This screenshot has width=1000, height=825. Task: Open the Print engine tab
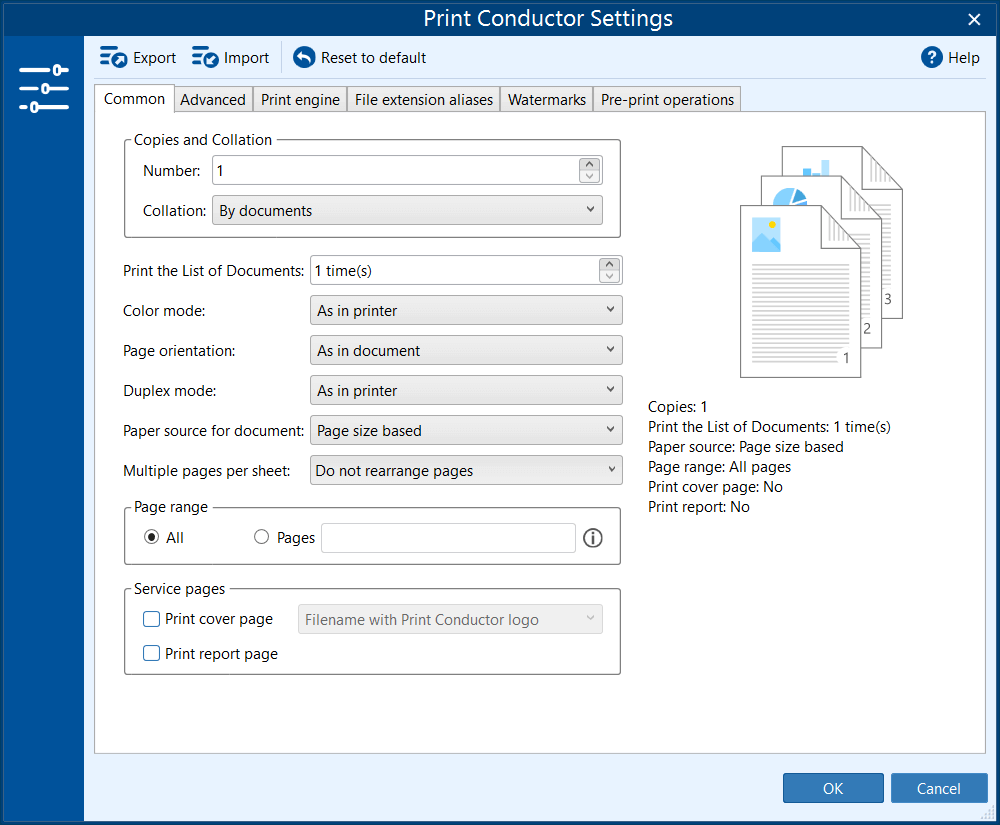pos(300,100)
